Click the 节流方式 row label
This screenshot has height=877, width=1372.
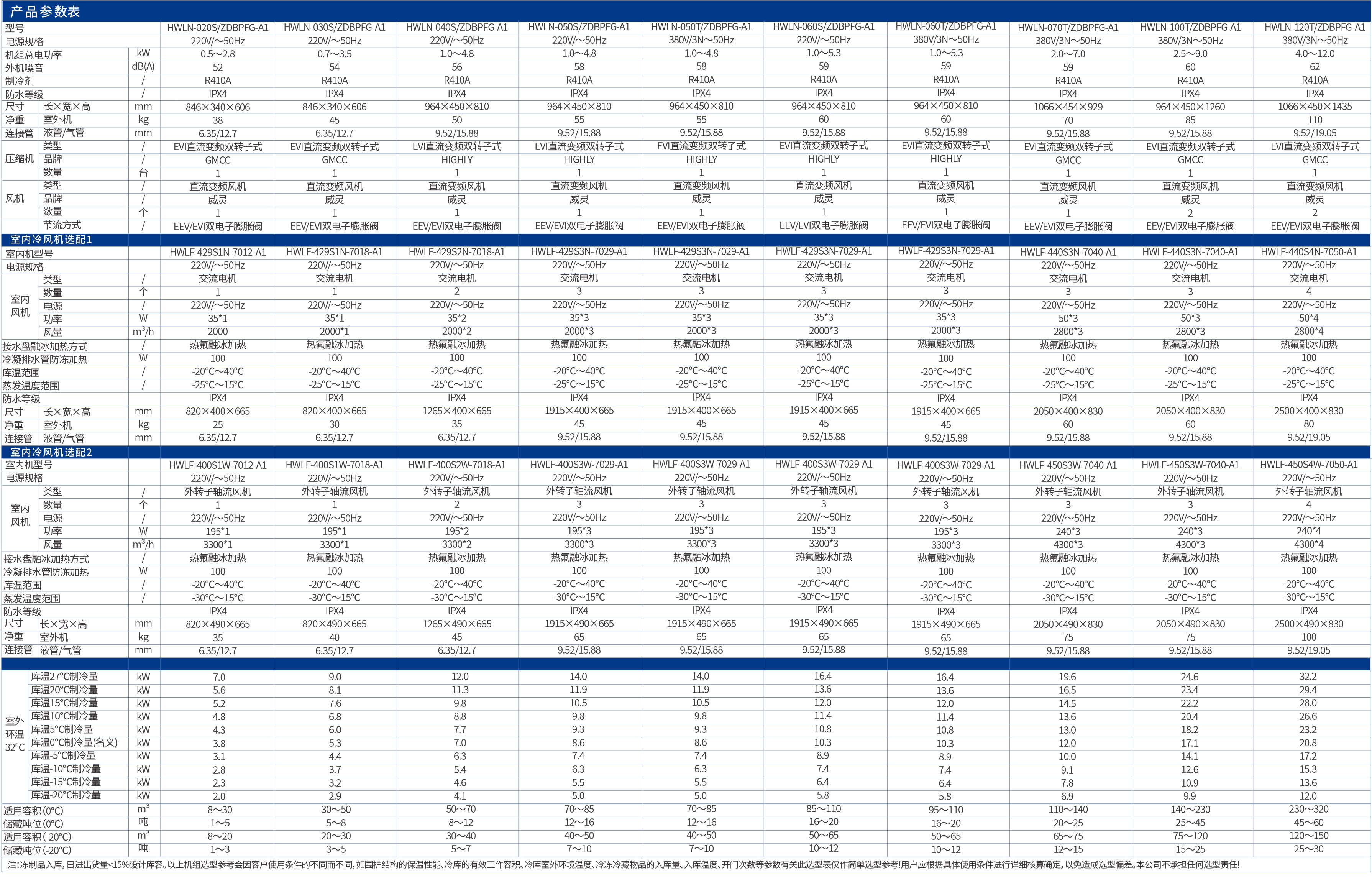pos(62,225)
